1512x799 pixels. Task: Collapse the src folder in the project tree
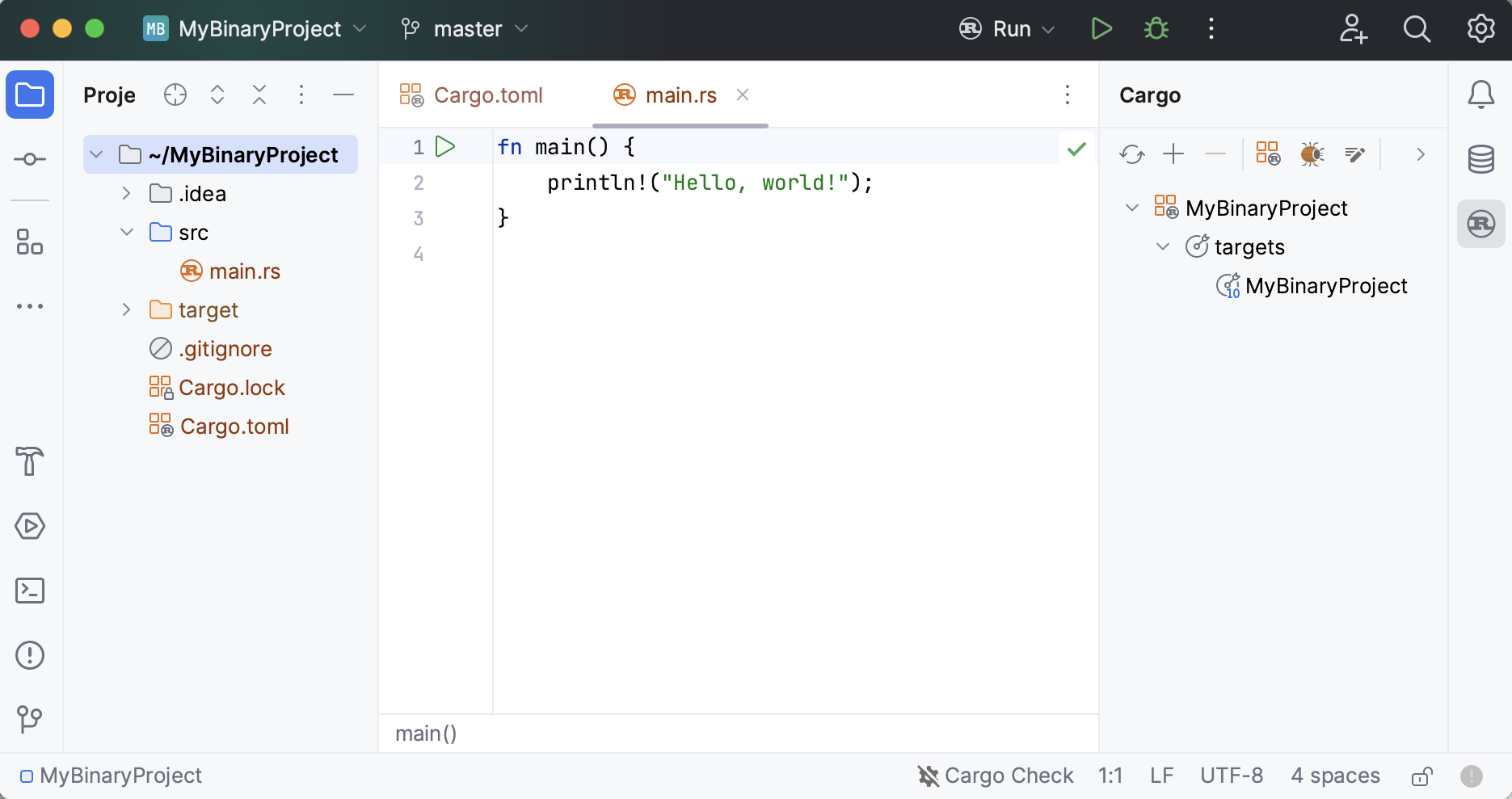click(126, 232)
